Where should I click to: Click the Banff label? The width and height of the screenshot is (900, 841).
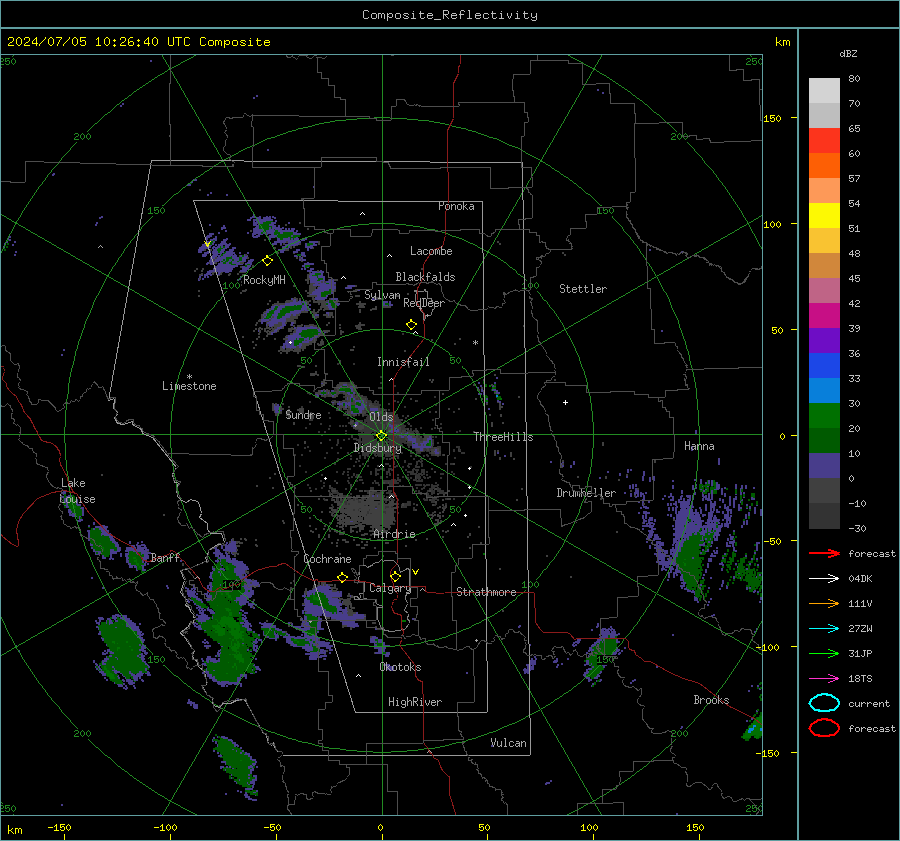click(x=165, y=557)
